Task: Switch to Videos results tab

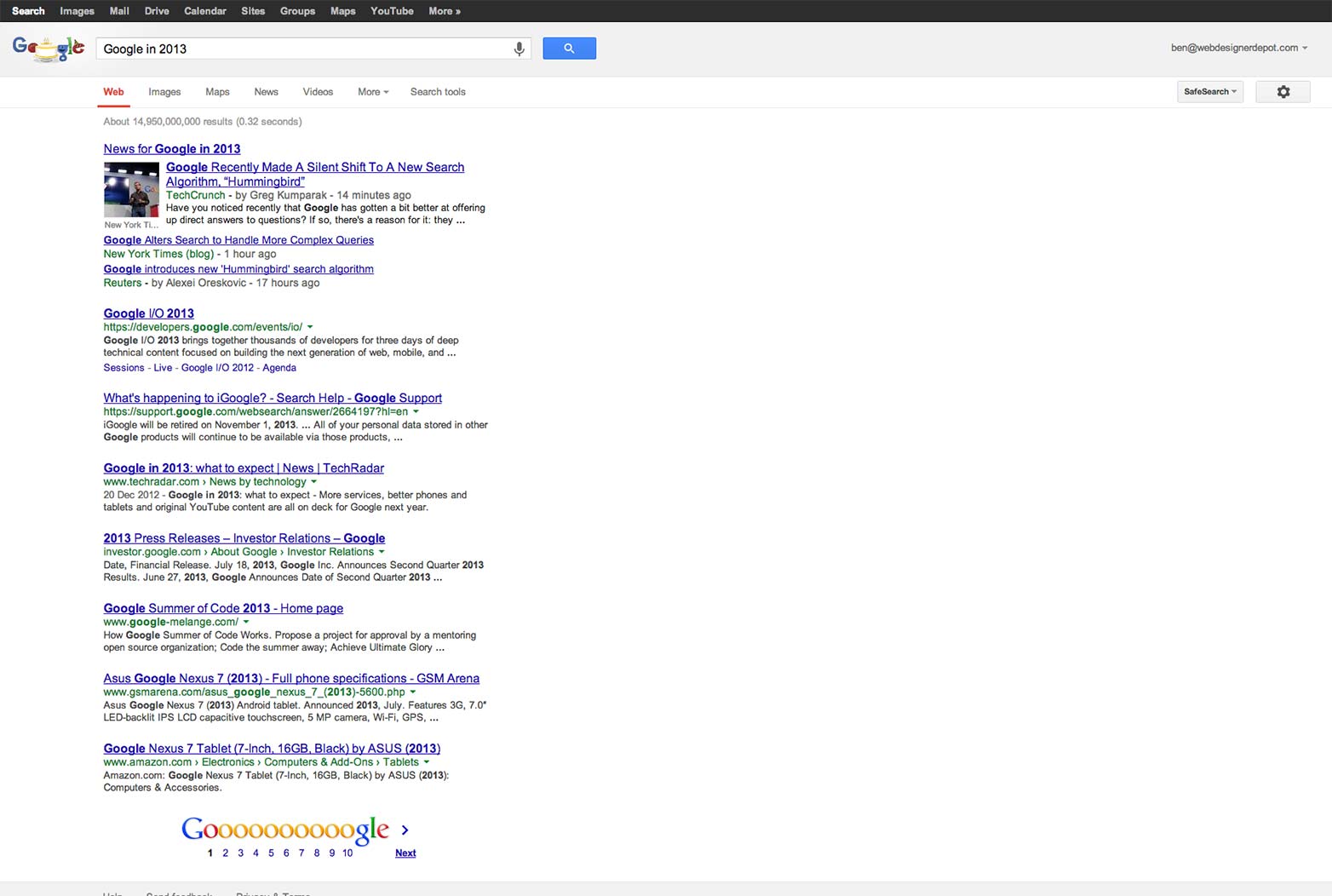Action: pyautogui.click(x=318, y=92)
